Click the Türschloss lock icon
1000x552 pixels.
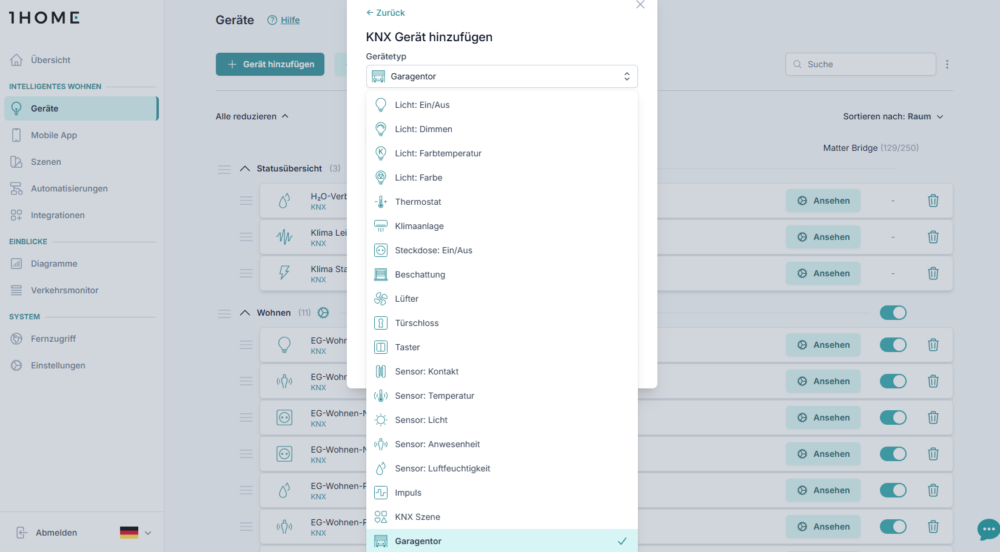[x=381, y=323]
